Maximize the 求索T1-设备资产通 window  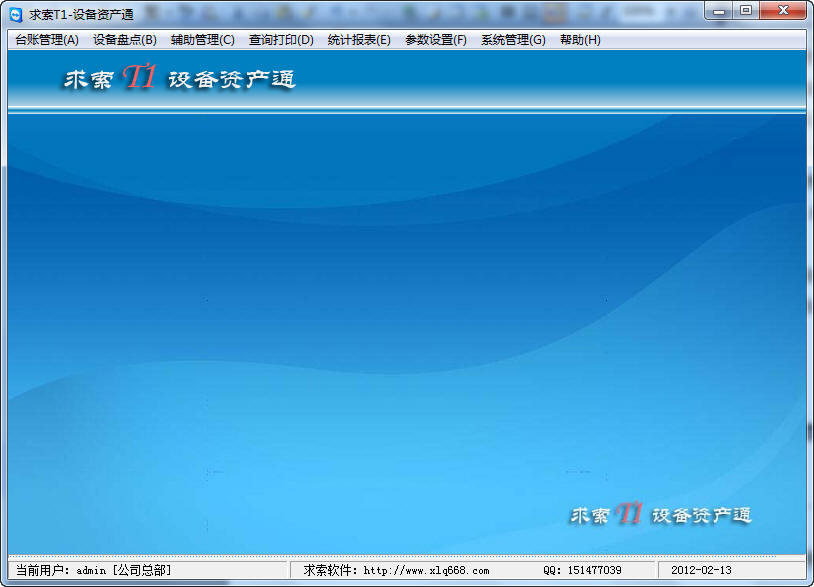point(745,11)
